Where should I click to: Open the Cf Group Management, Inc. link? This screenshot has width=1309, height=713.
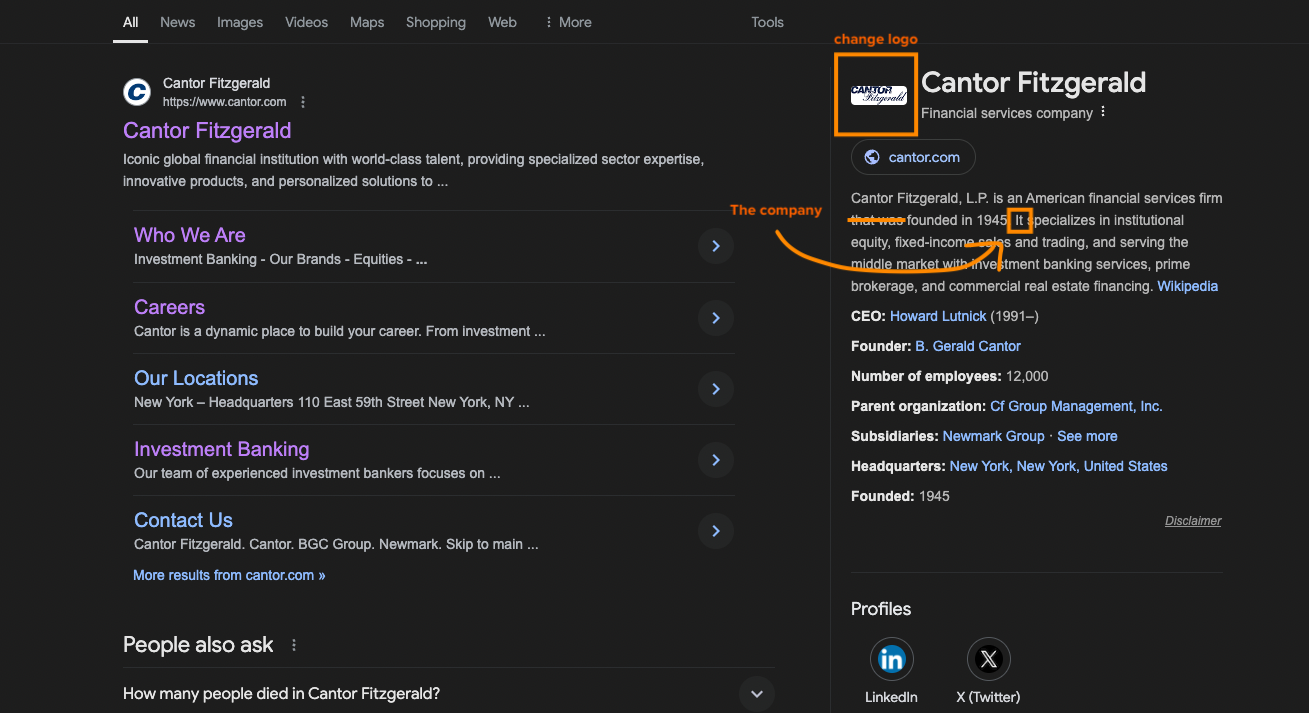point(1076,406)
